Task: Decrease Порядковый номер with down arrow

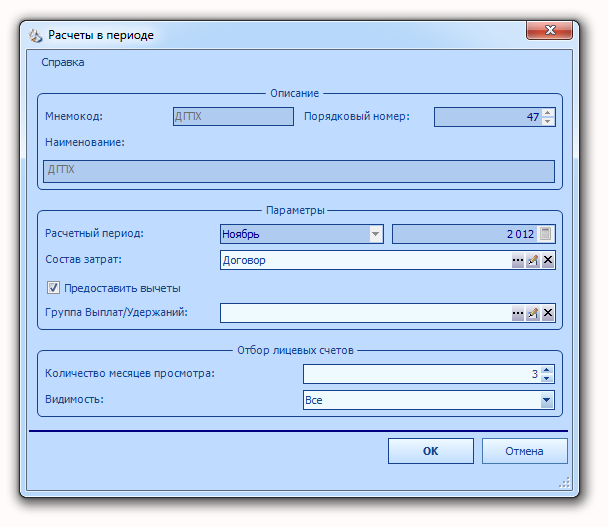Action: [548, 121]
